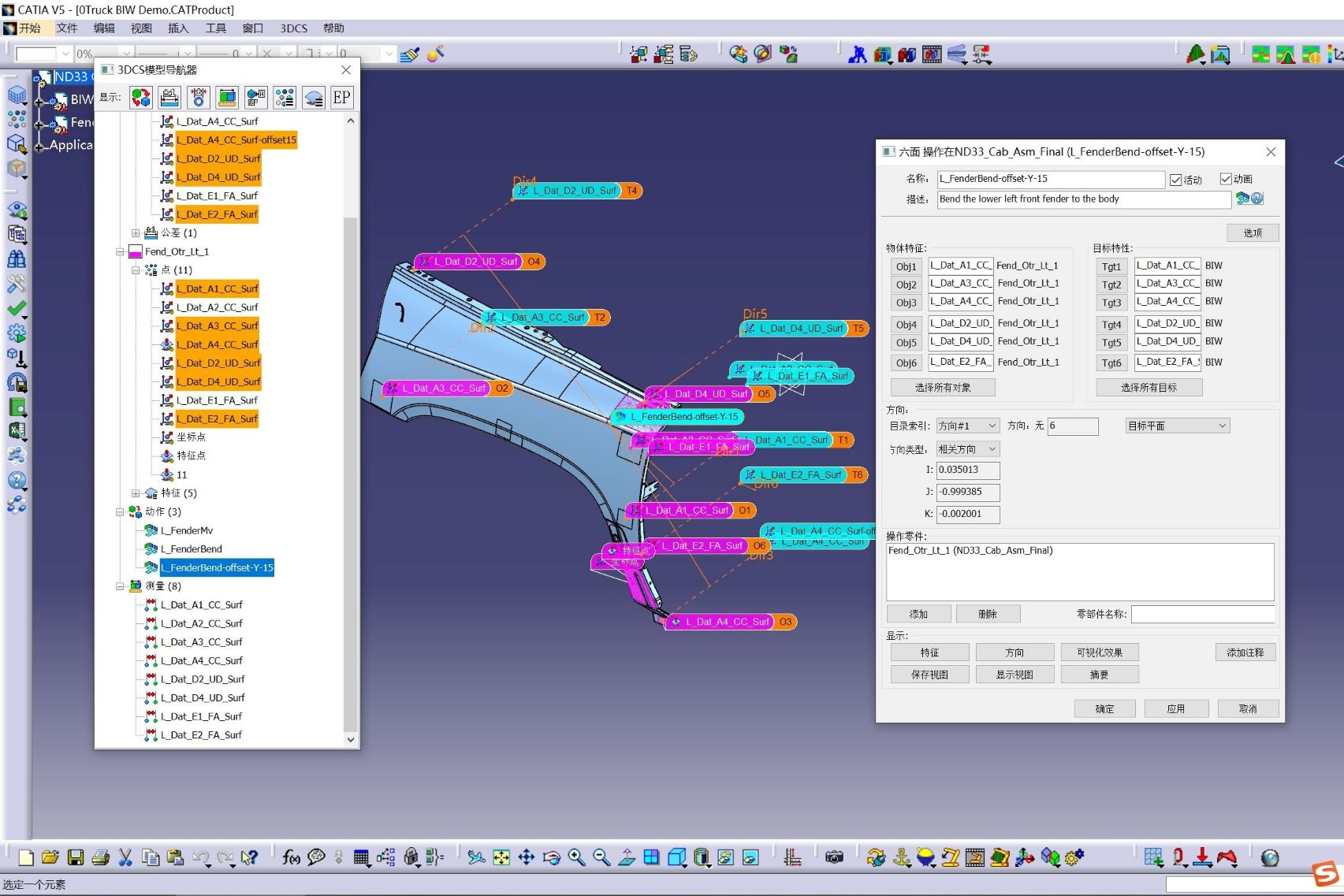Open the 文件 menu

coord(67,28)
